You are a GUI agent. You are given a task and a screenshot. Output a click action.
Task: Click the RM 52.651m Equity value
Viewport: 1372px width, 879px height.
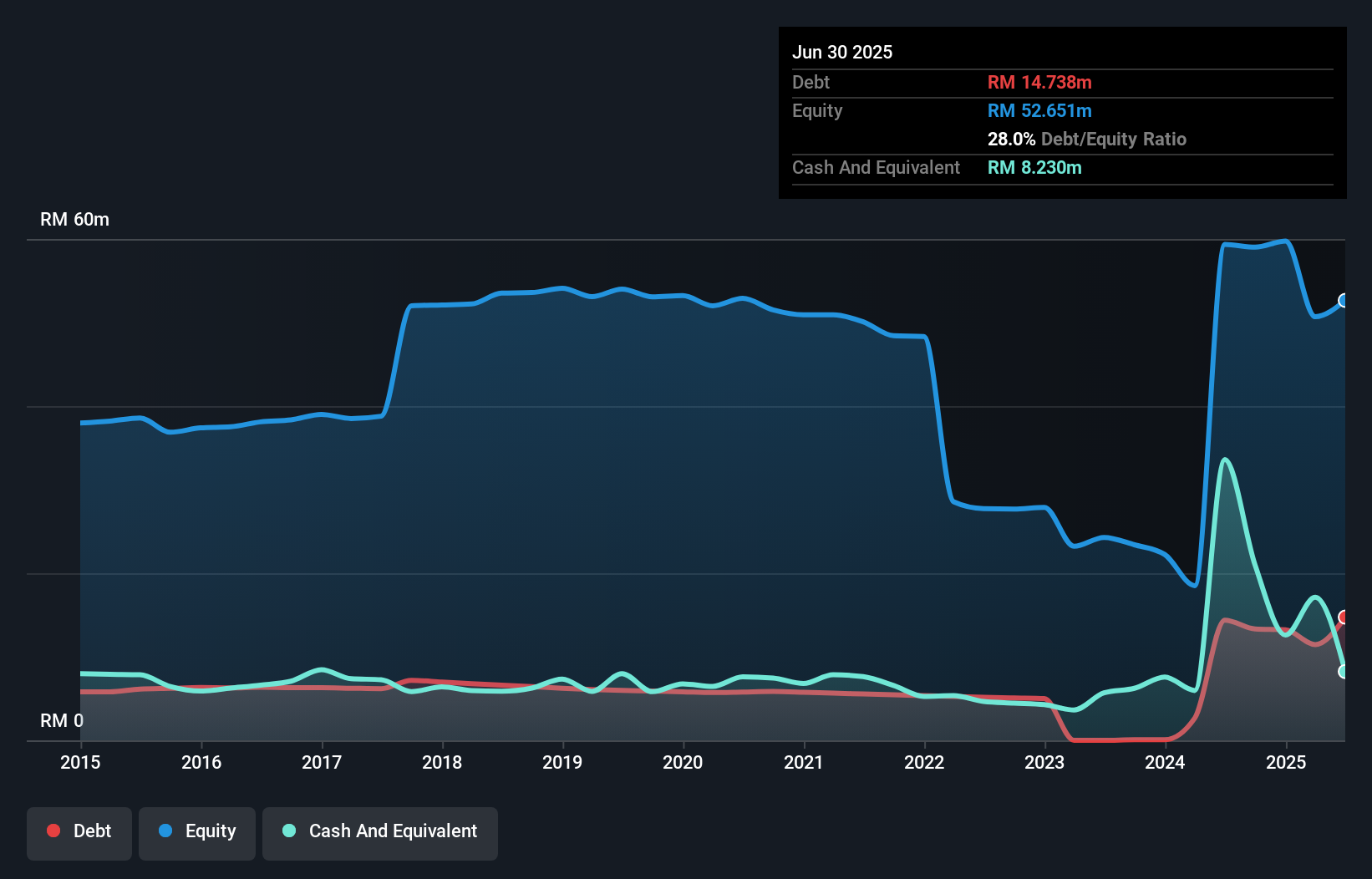(1039, 110)
